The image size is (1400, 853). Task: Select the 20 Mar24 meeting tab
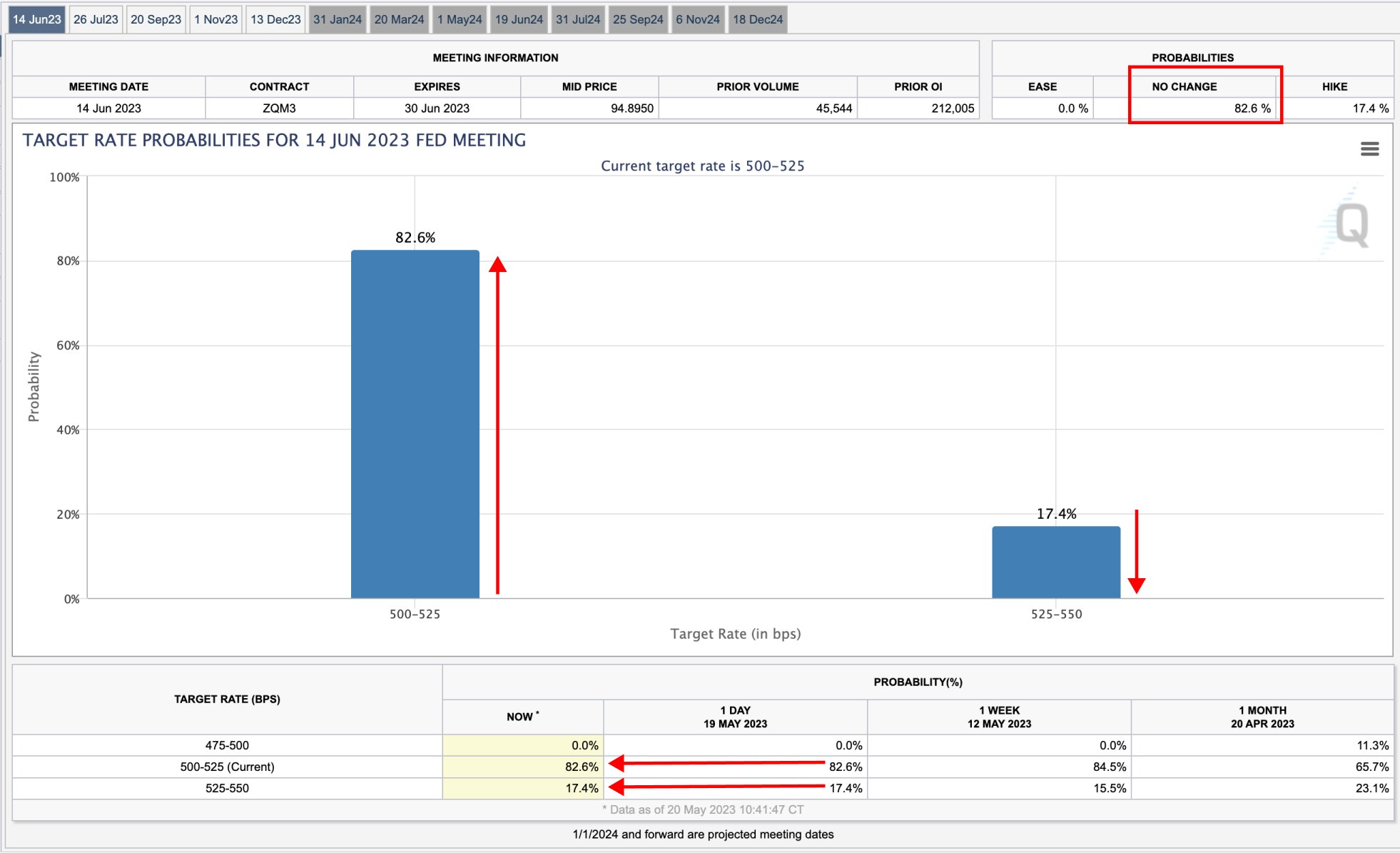click(399, 19)
